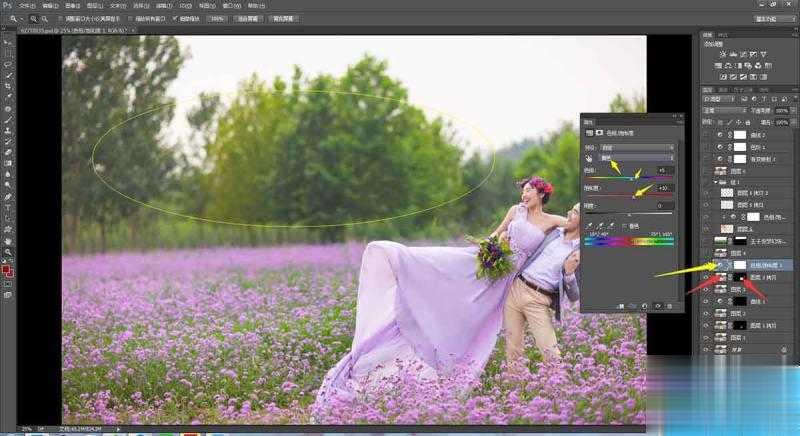The height and width of the screenshot is (436, 800).
Task: Select the Eraser tool
Action: tap(8, 152)
